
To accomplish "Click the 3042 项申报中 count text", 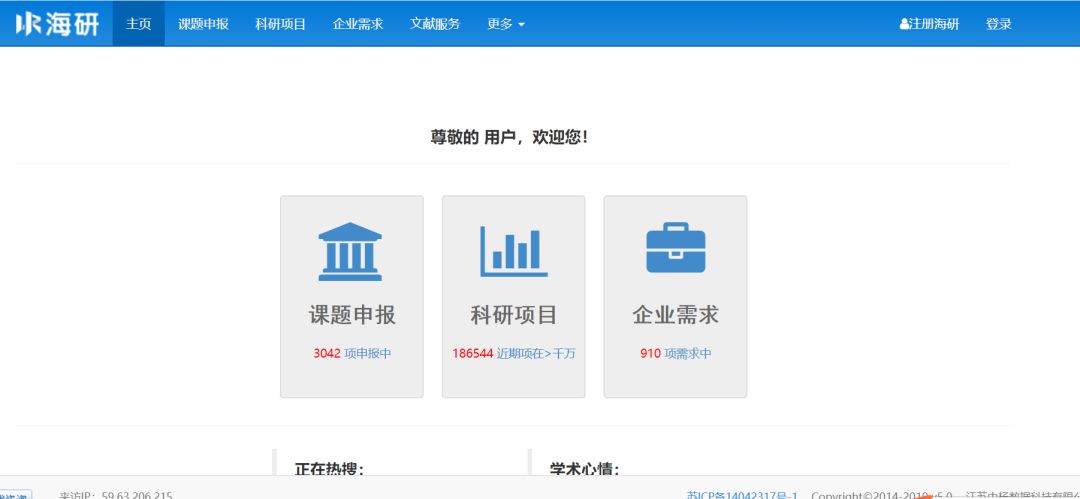I will (x=352, y=354).
